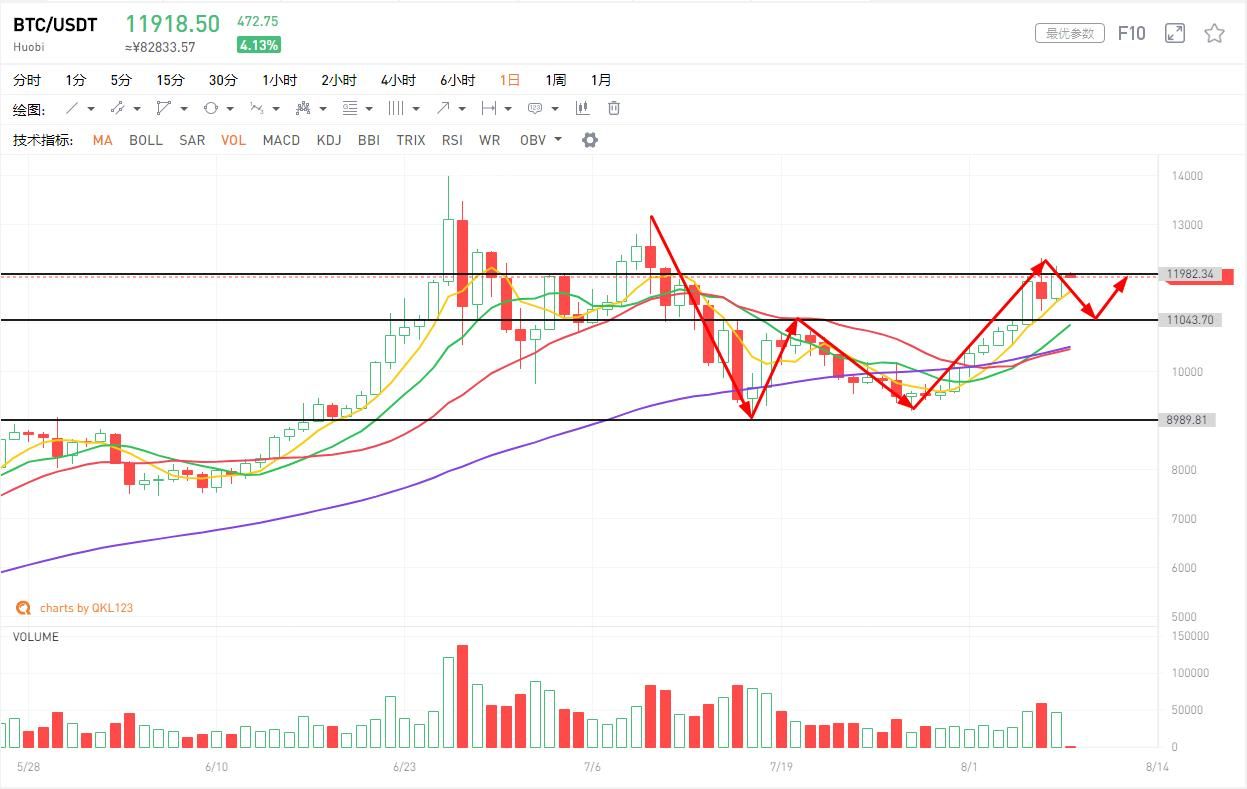Open the OBV indicator dropdown arrow
This screenshot has height=789, width=1247.
(x=558, y=140)
